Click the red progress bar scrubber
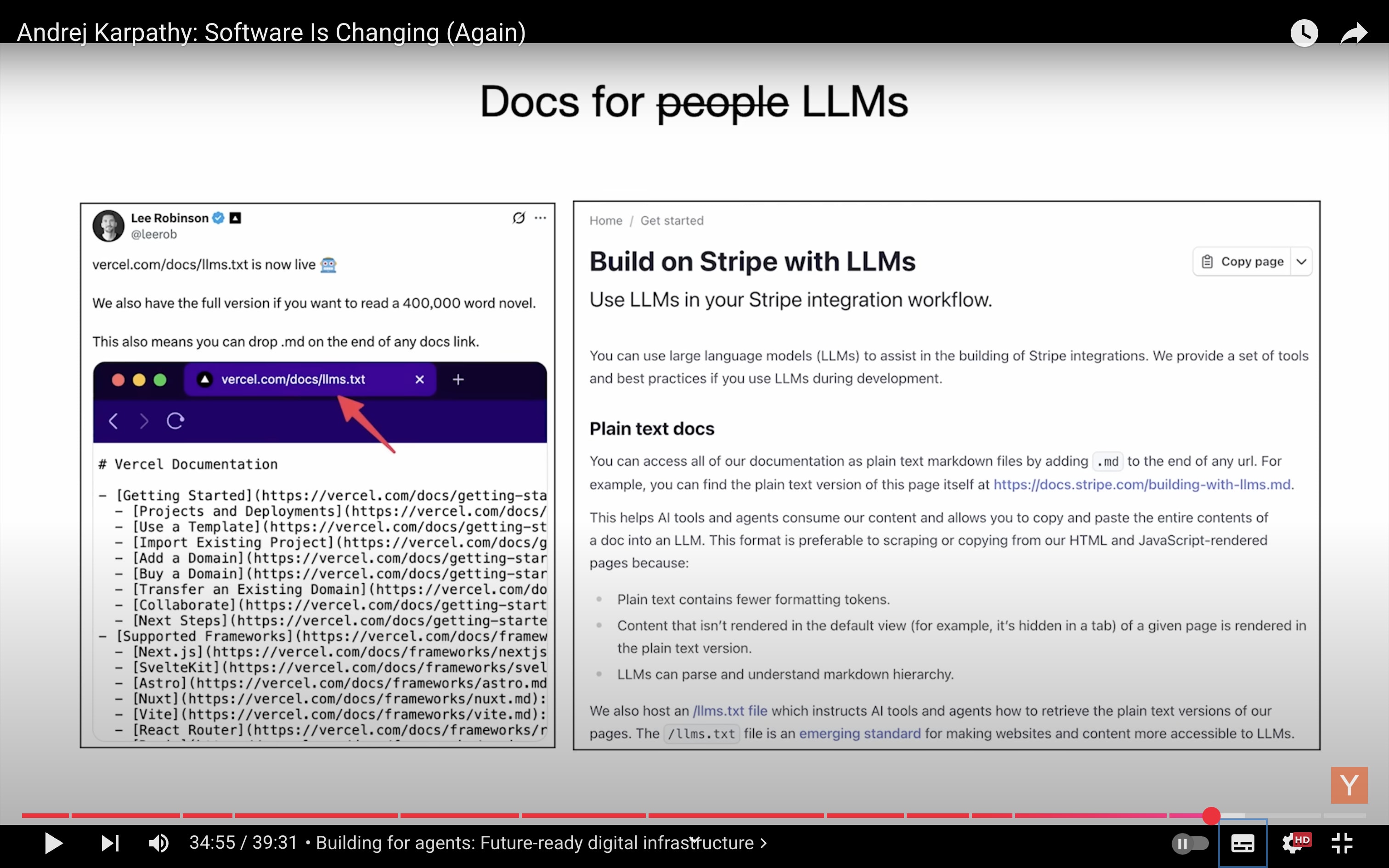 coord(1211,815)
